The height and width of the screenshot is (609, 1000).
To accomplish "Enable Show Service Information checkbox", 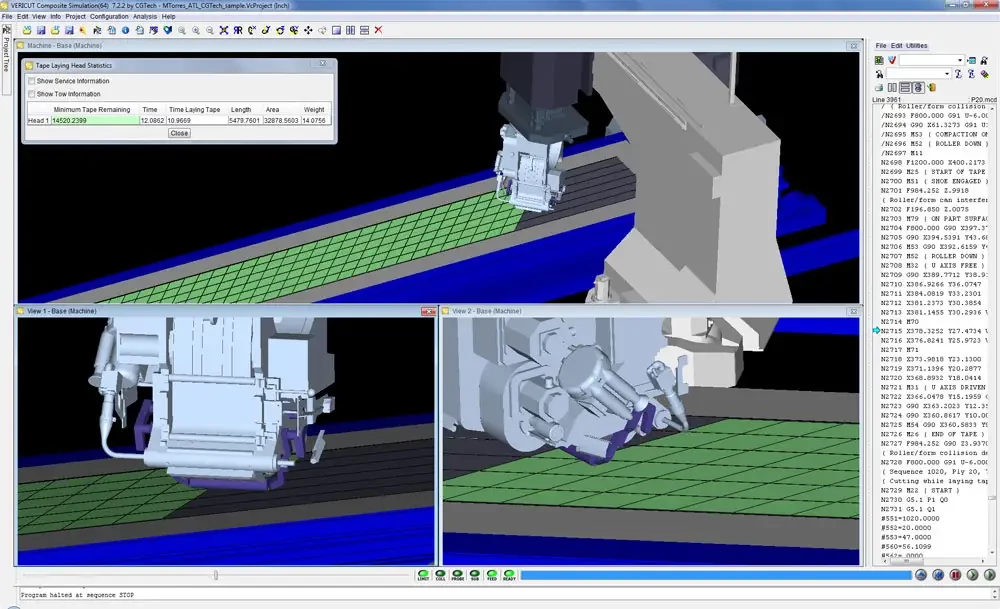I will tap(31, 81).
